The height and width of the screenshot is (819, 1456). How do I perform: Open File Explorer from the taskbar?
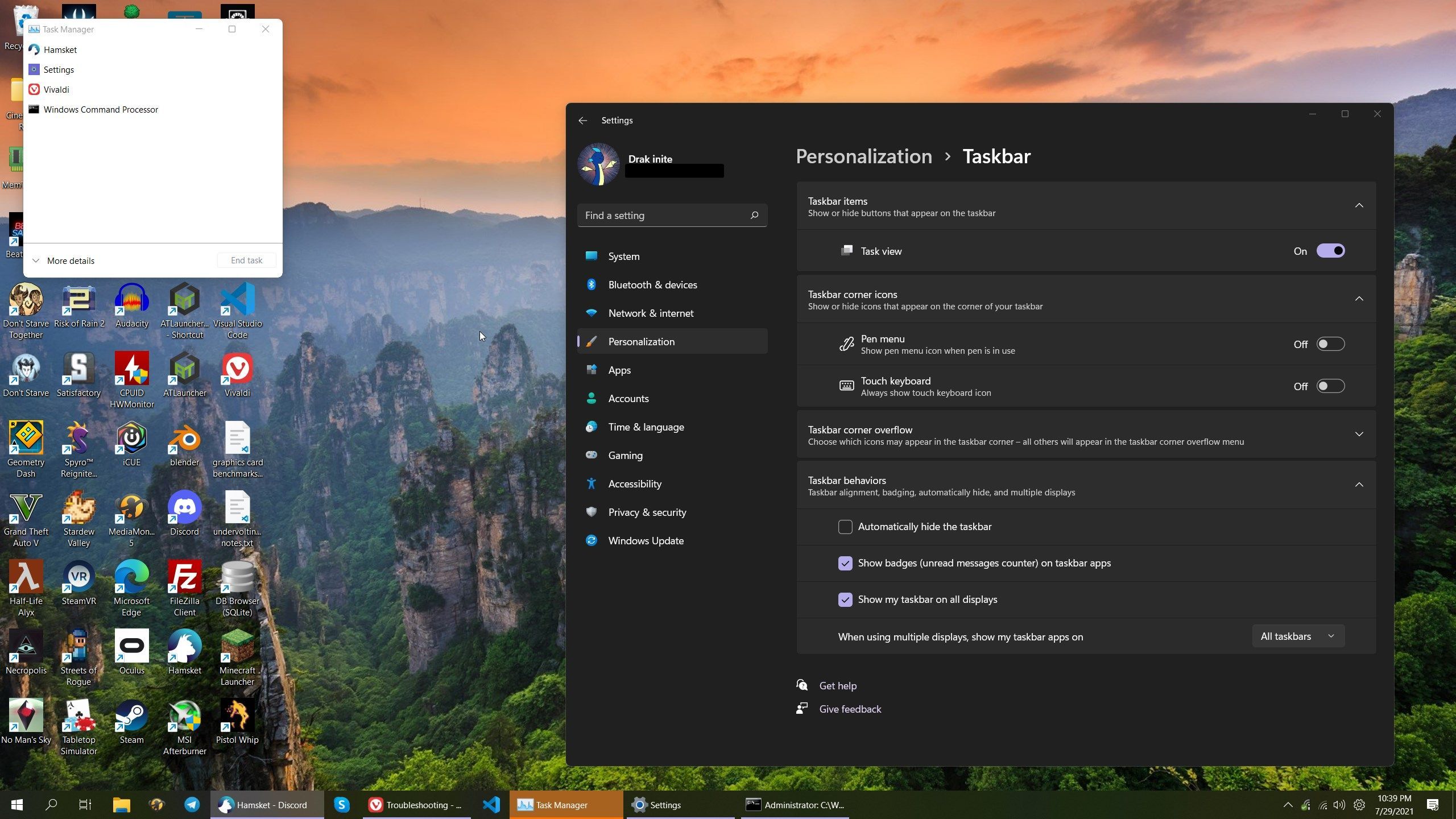pos(121,805)
